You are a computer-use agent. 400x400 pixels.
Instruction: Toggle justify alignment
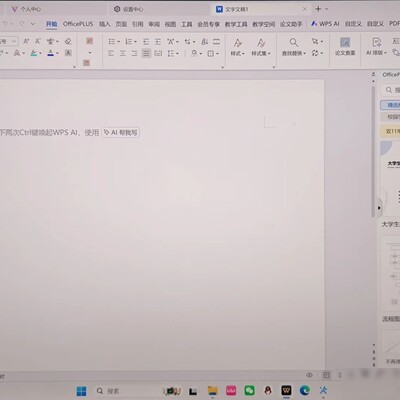click(x=146, y=53)
